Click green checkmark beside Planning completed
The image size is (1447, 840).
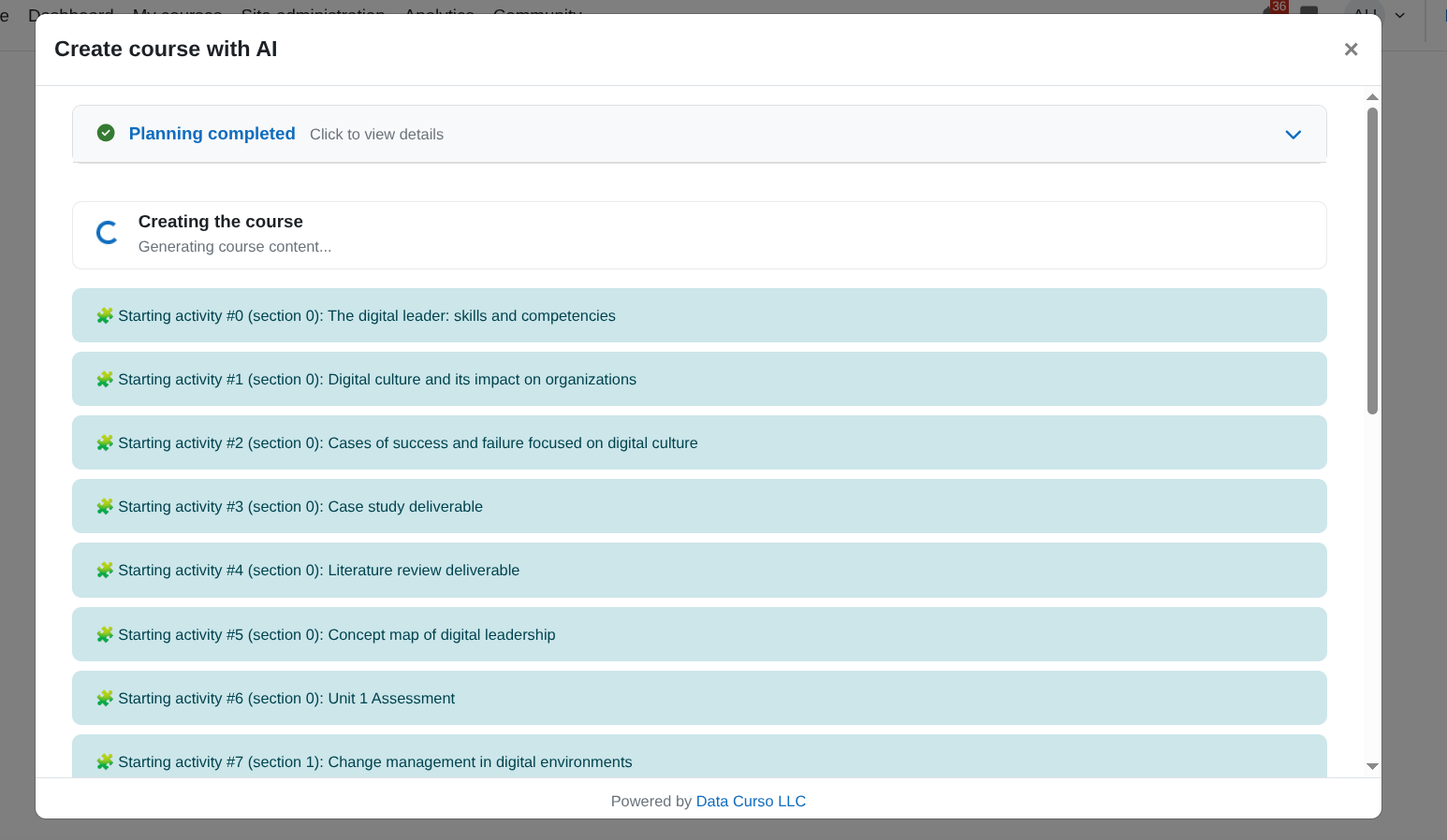[x=106, y=133]
